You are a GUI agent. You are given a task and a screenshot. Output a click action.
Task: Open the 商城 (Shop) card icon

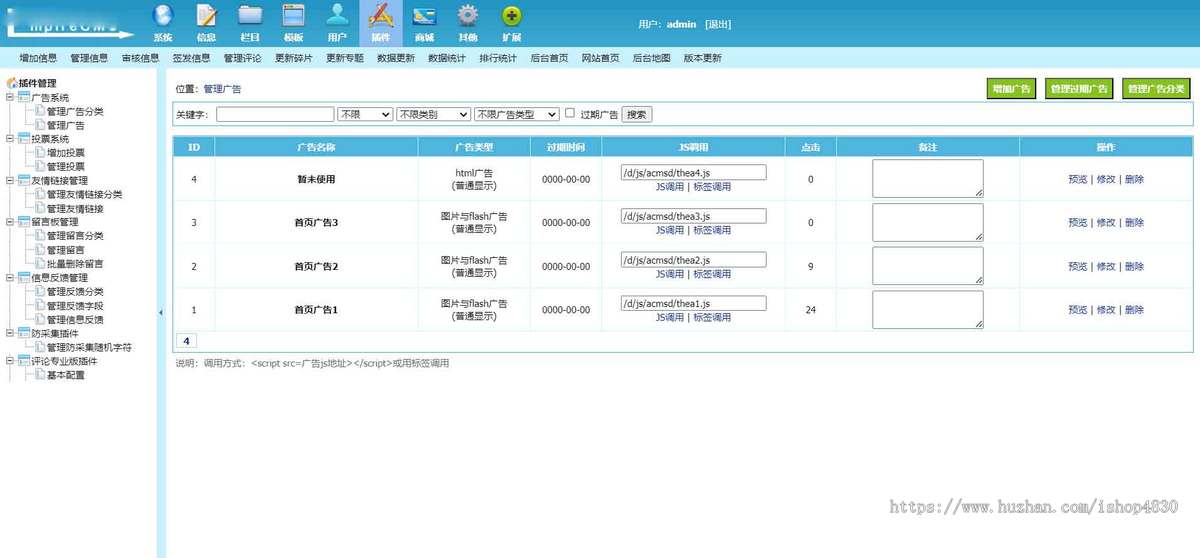point(424,15)
